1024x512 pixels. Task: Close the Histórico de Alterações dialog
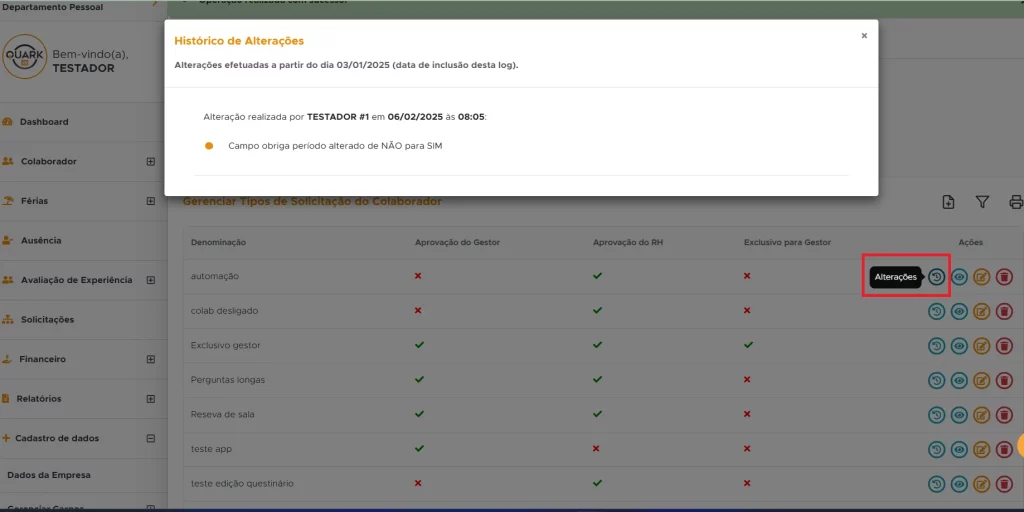point(864,36)
